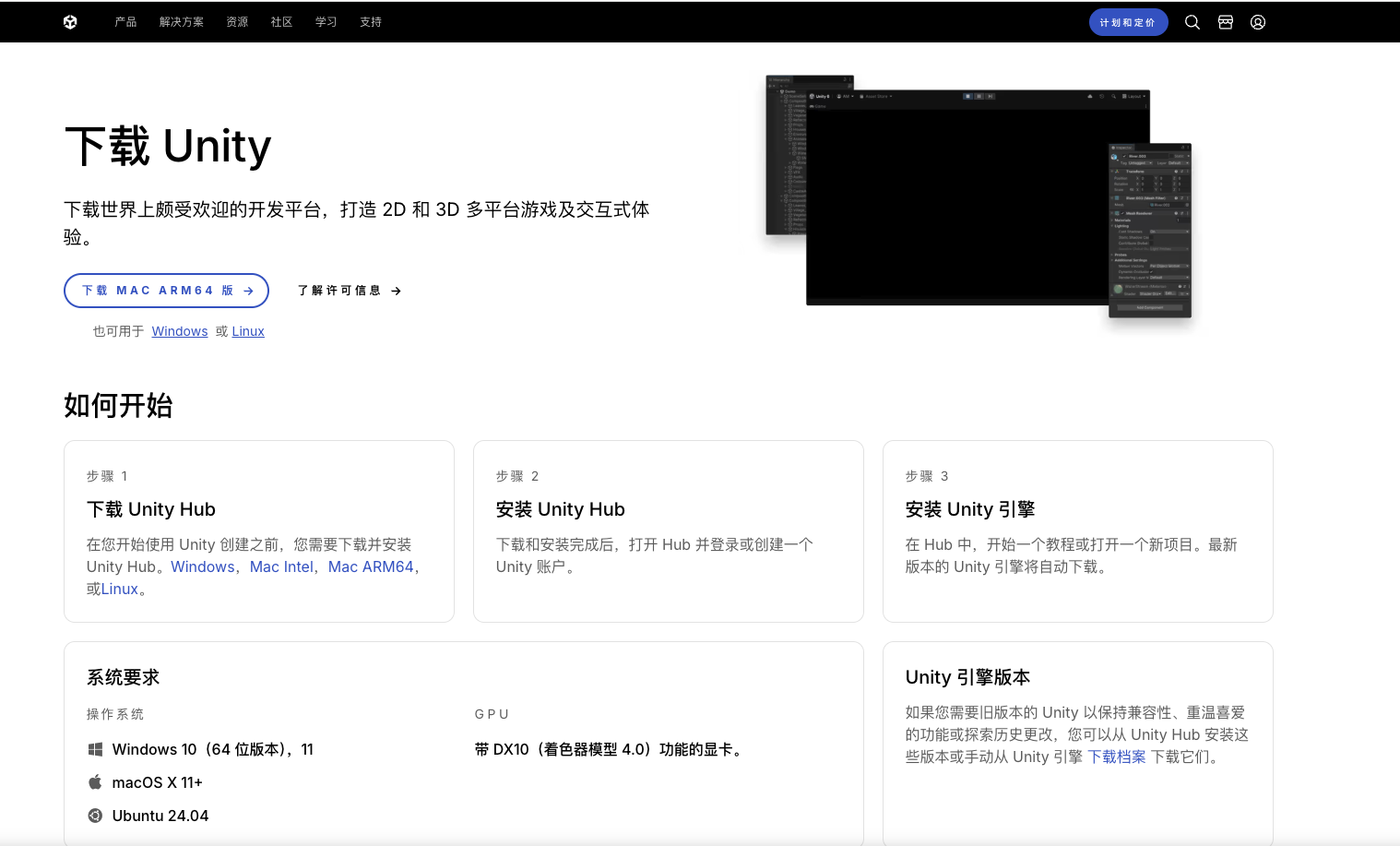Image resolution: width=1400 pixels, height=846 pixels.
Task: Click the 如何开始 heading
Action: point(118,405)
